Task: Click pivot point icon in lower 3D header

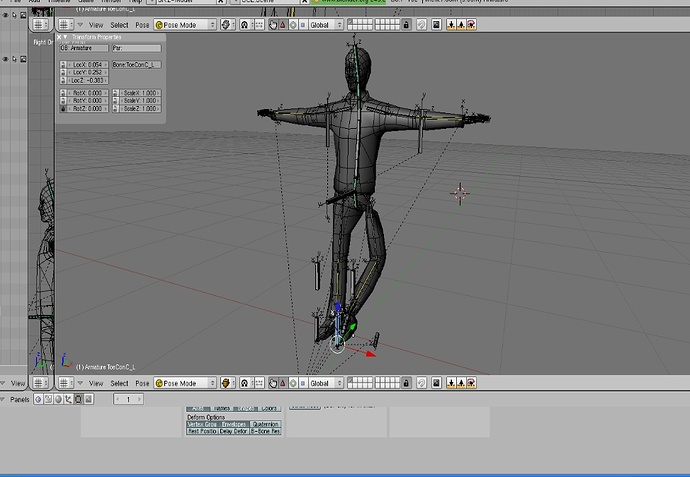Action: (245, 383)
